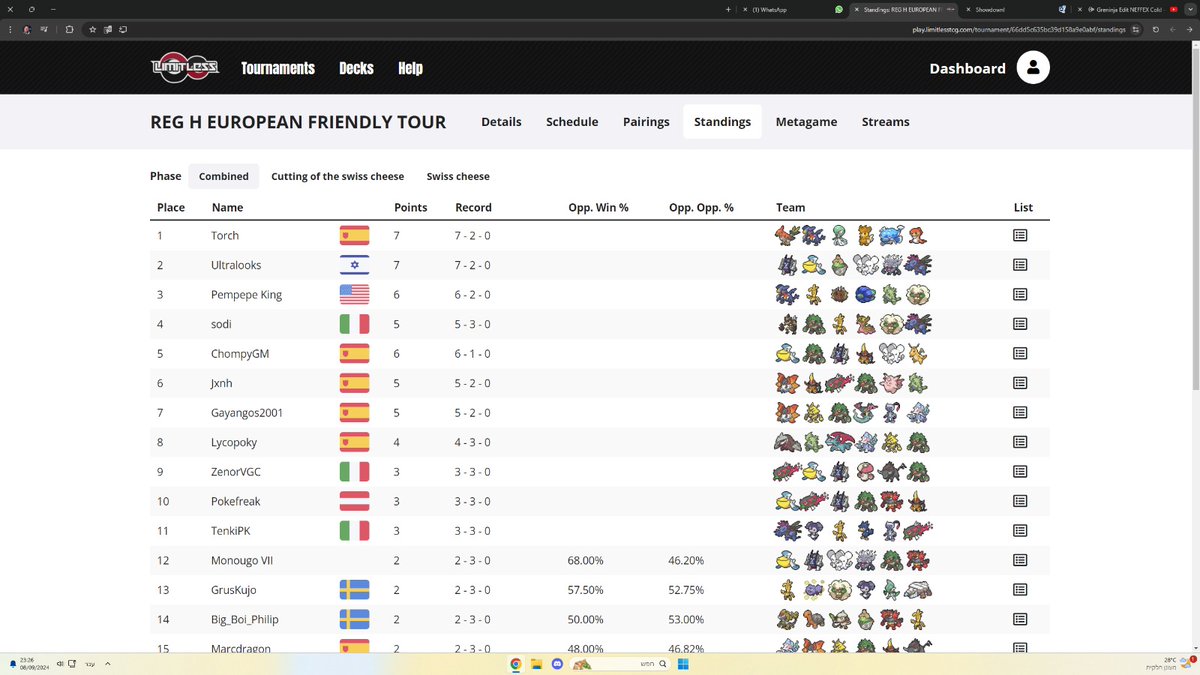Image resolution: width=1200 pixels, height=675 pixels.
Task: Open sodi's team list icon
Action: tap(1020, 324)
